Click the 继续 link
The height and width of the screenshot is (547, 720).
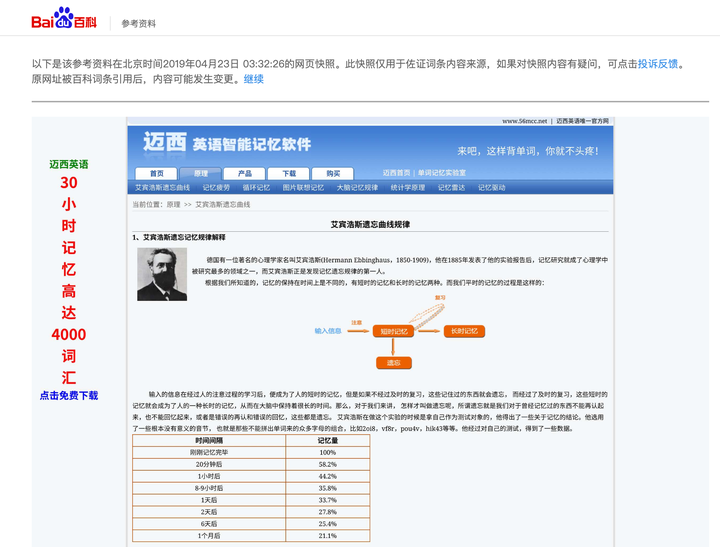253,79
